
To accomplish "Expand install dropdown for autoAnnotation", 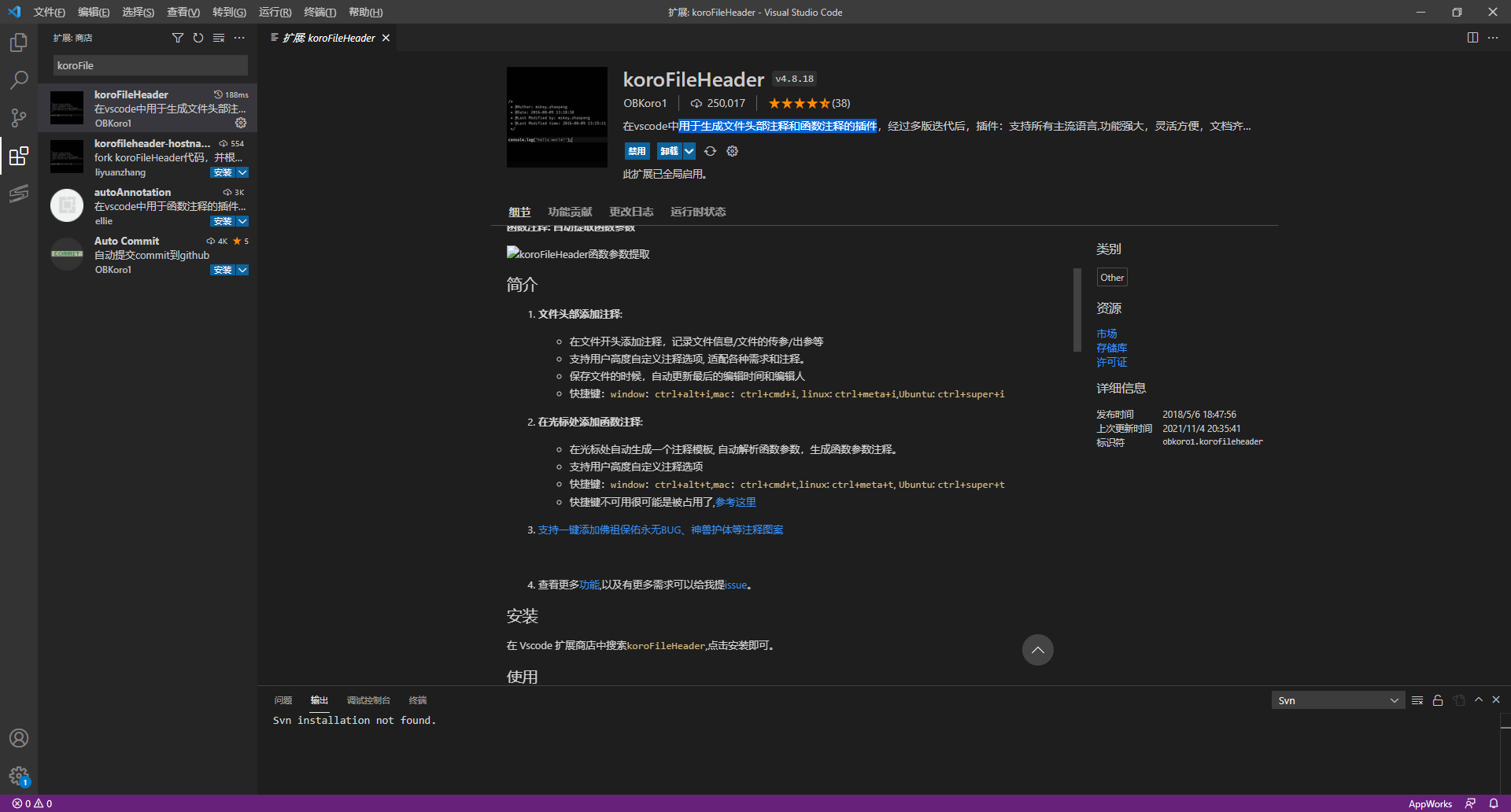I will pos(242,221).
